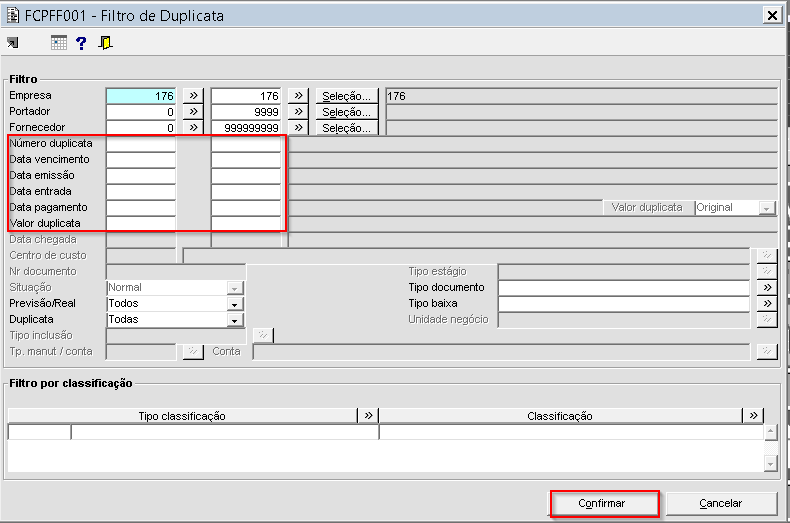Click first cell under Tipo classificação

(39, 432)
